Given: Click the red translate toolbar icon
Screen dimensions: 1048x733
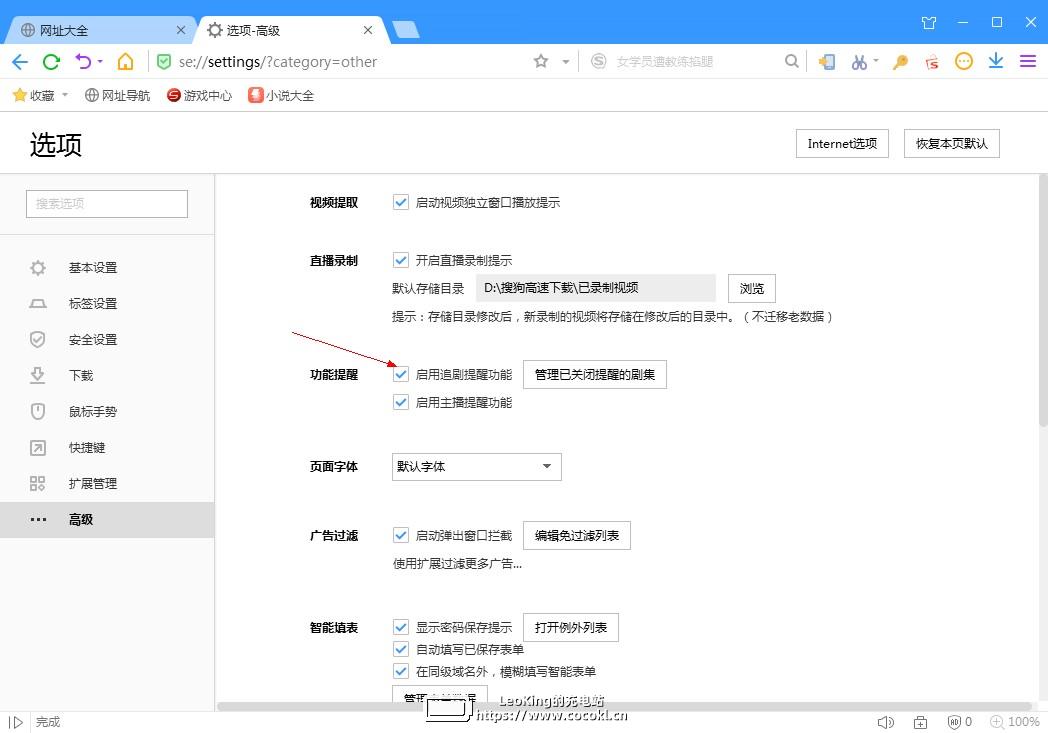Looking at the screenshot, I should [932, 62].
